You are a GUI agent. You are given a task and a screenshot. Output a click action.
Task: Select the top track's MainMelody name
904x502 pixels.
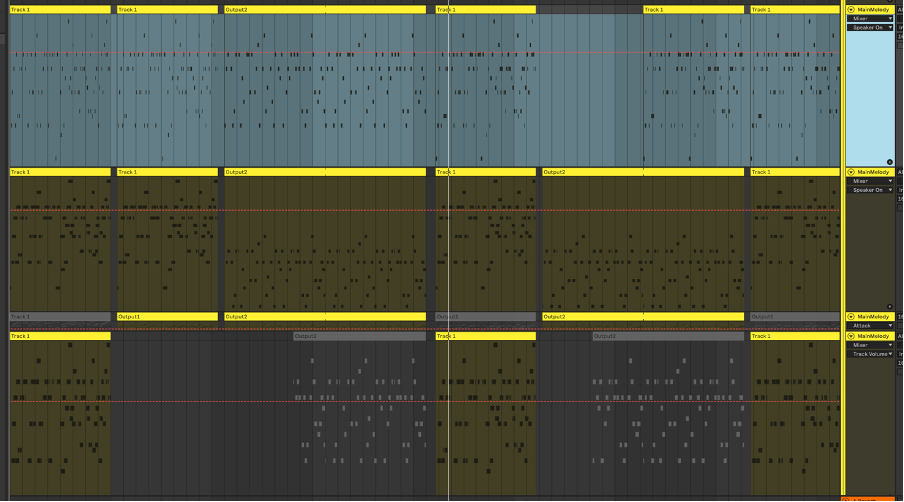873,10
